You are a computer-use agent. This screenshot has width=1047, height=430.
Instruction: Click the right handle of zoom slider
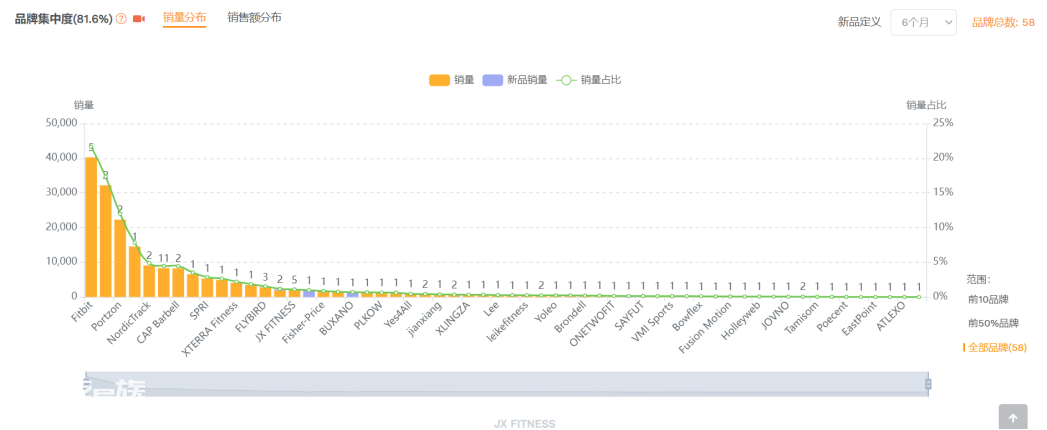928,384
